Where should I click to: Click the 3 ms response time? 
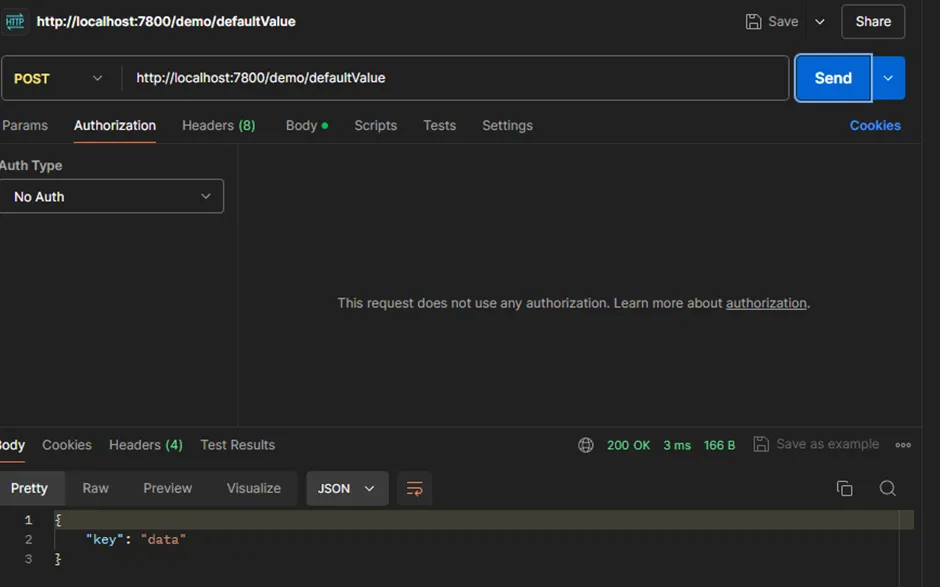click(x=677, y=445)
